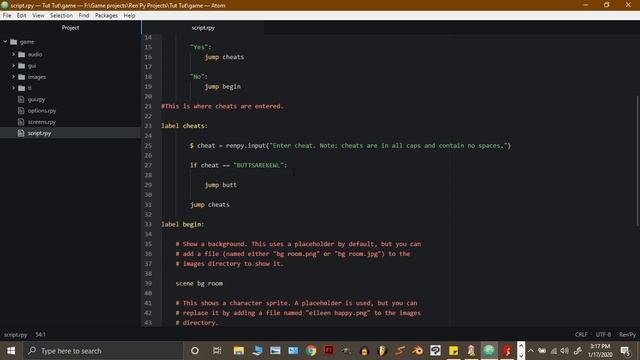Viewport: 640px width, 360px height.
Task: Switch to Atom on taskbar
Action: (489, 351)
